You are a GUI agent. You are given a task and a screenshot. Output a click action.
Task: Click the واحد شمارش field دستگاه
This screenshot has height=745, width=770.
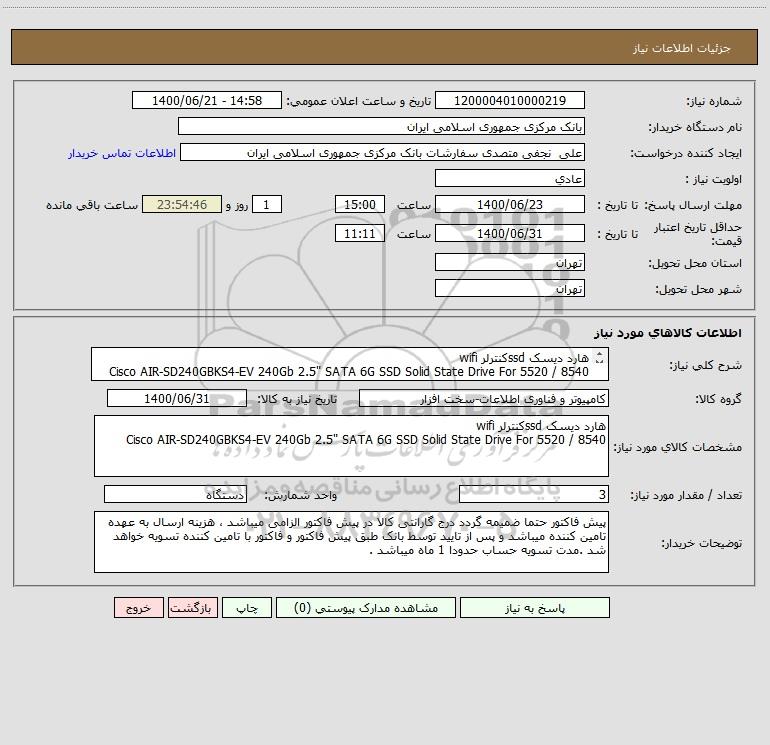(175, 494)
